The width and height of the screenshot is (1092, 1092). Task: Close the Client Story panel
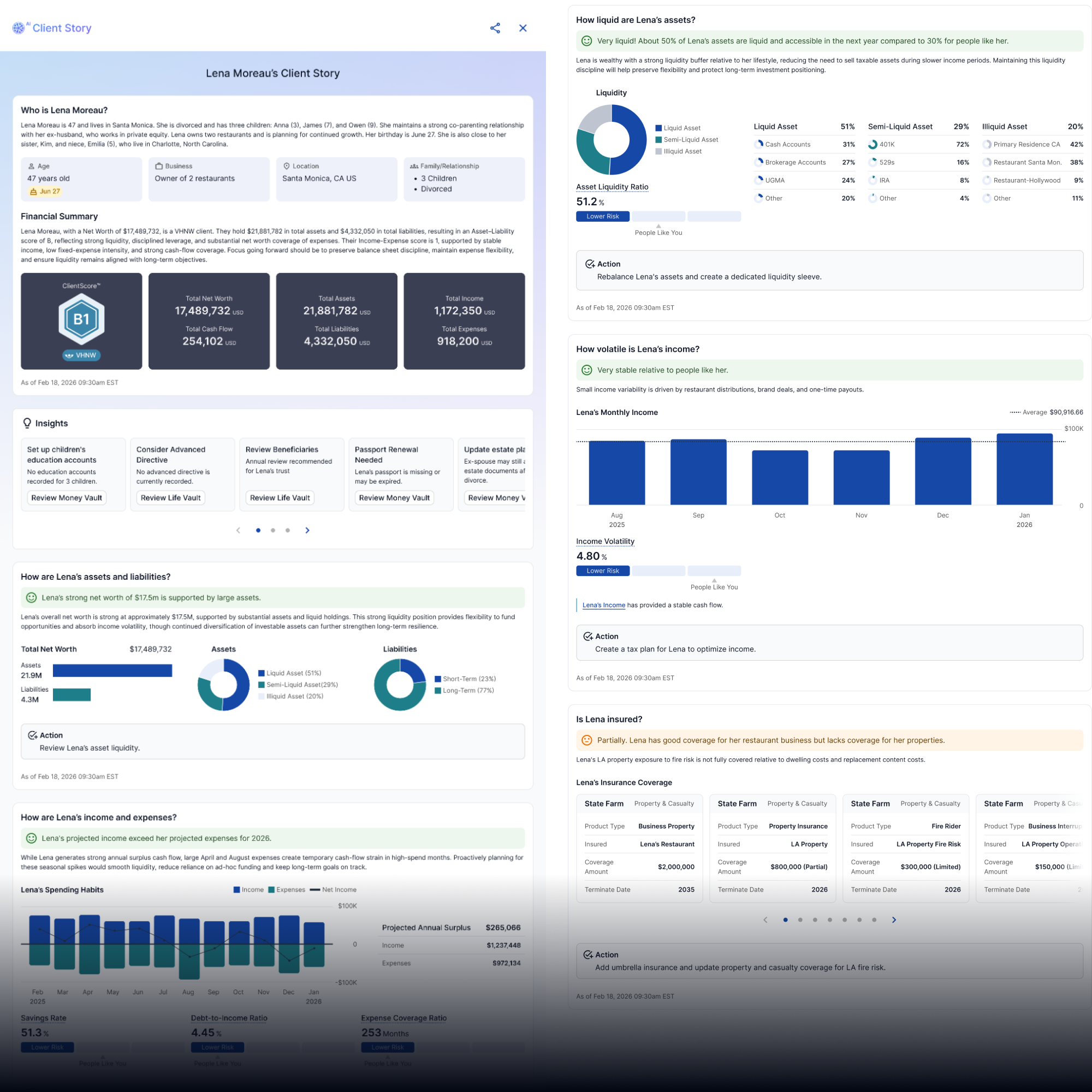(523, 28)
